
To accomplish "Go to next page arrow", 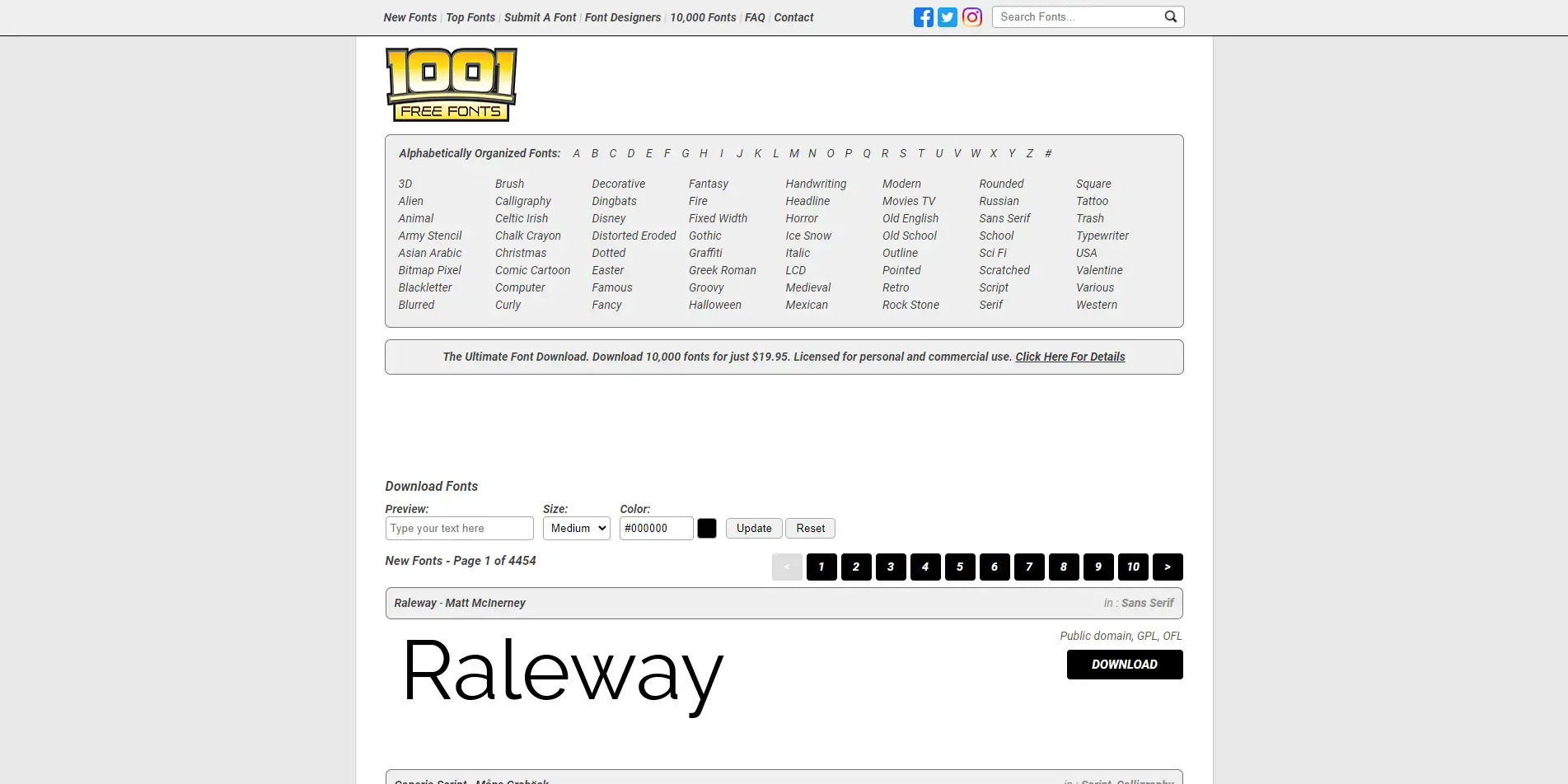I will pos(1168,567).
